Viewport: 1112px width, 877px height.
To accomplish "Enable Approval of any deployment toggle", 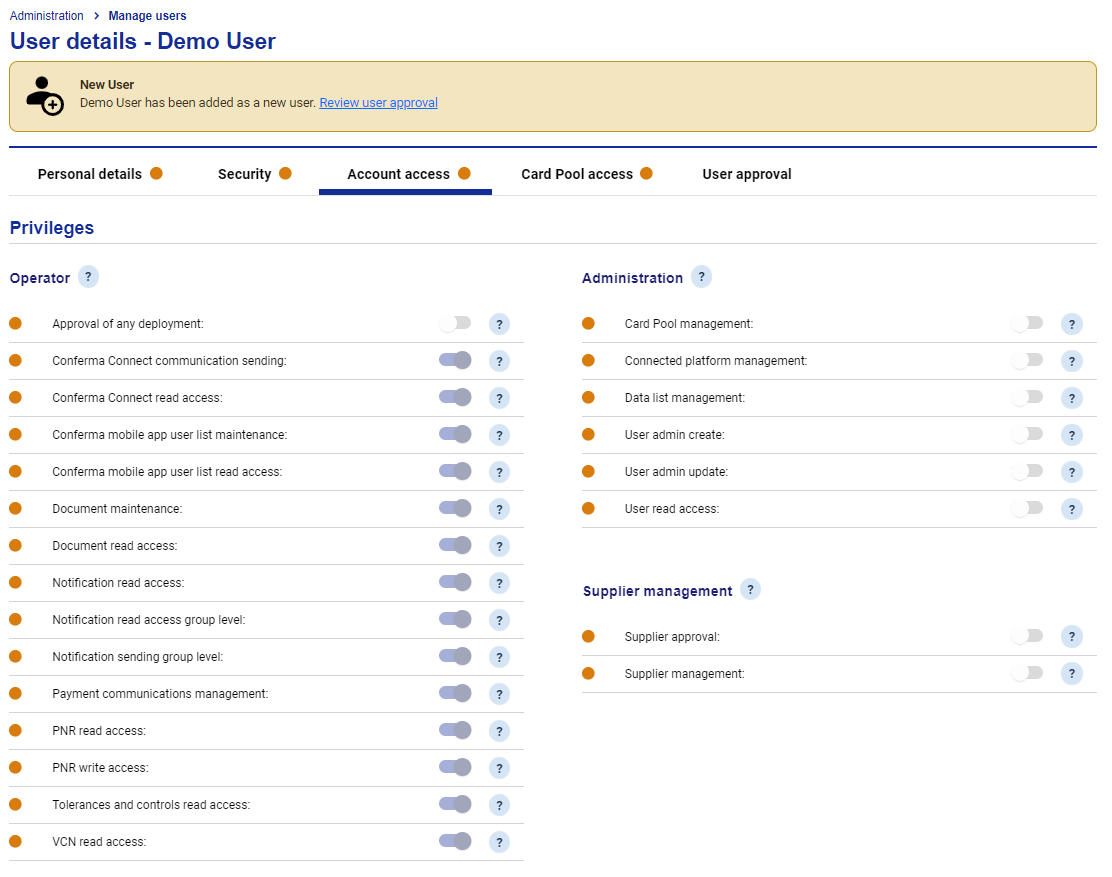I will (455, 323).
